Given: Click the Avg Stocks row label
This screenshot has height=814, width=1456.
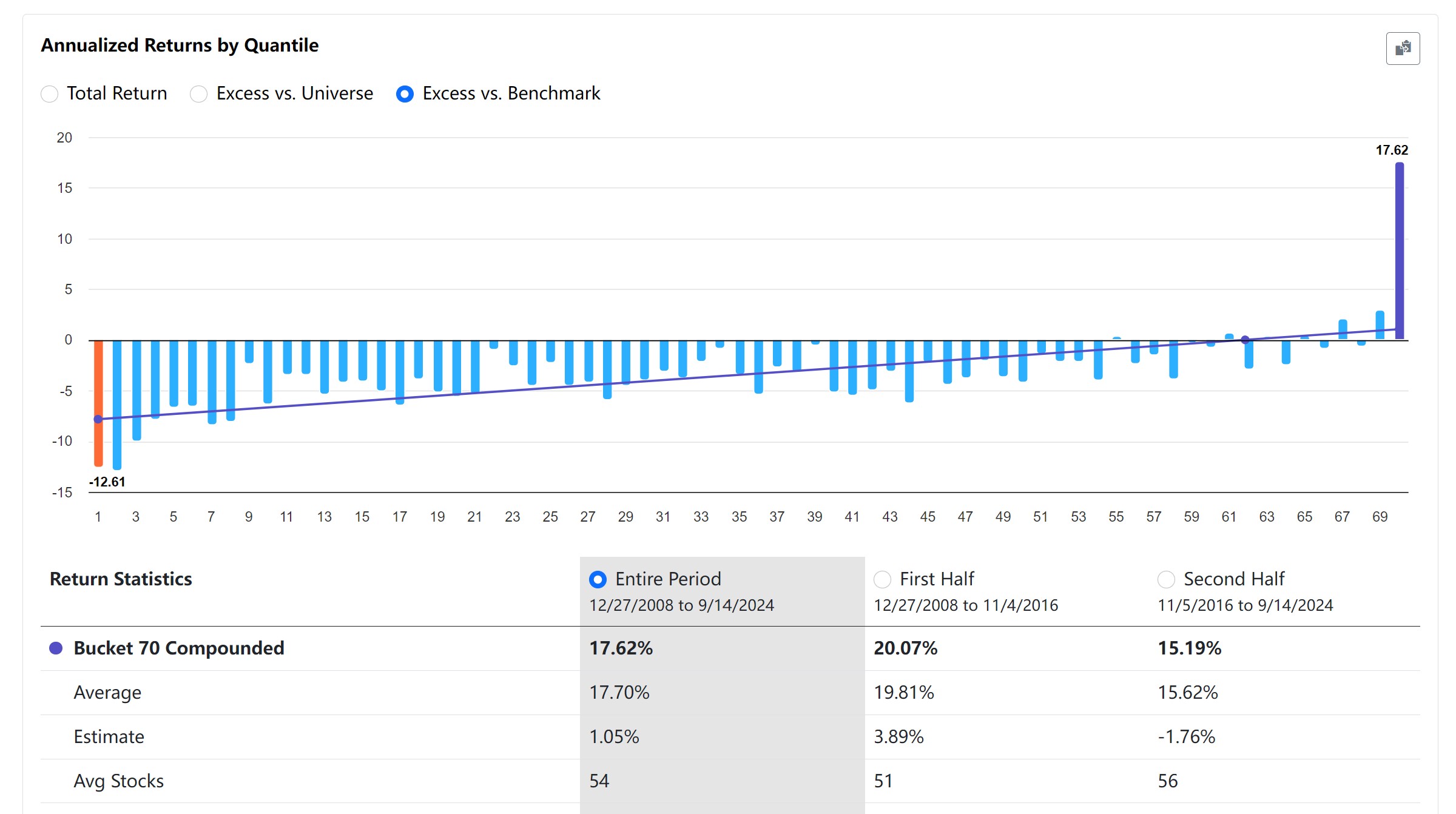Looking at the screenshot, I should pyautogui.click(x=118, y=781).
